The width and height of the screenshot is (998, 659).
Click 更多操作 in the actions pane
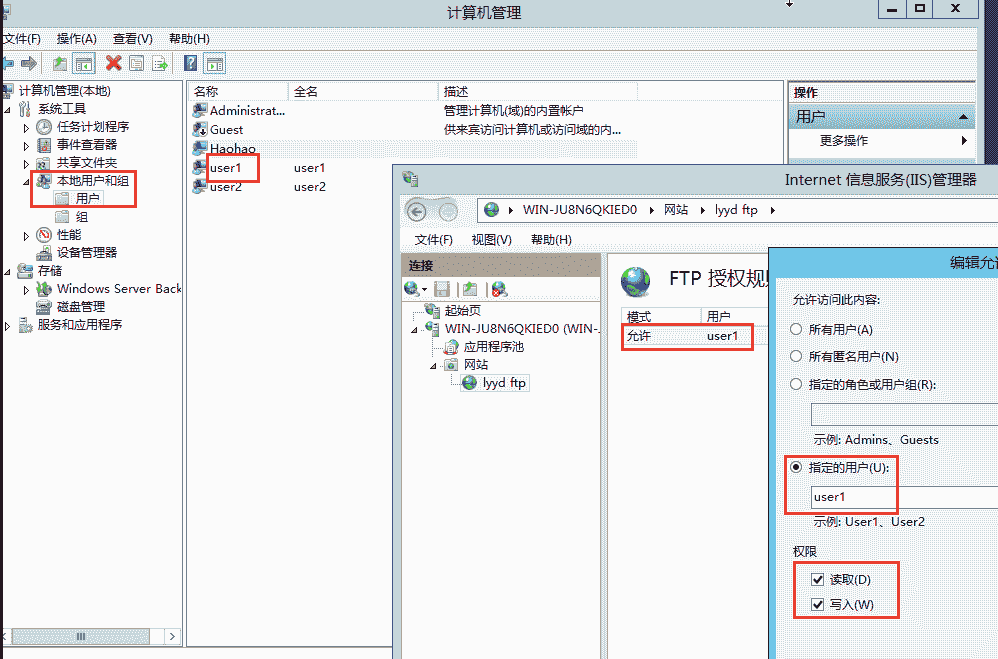pyautogui.click(x=844, y=141)
